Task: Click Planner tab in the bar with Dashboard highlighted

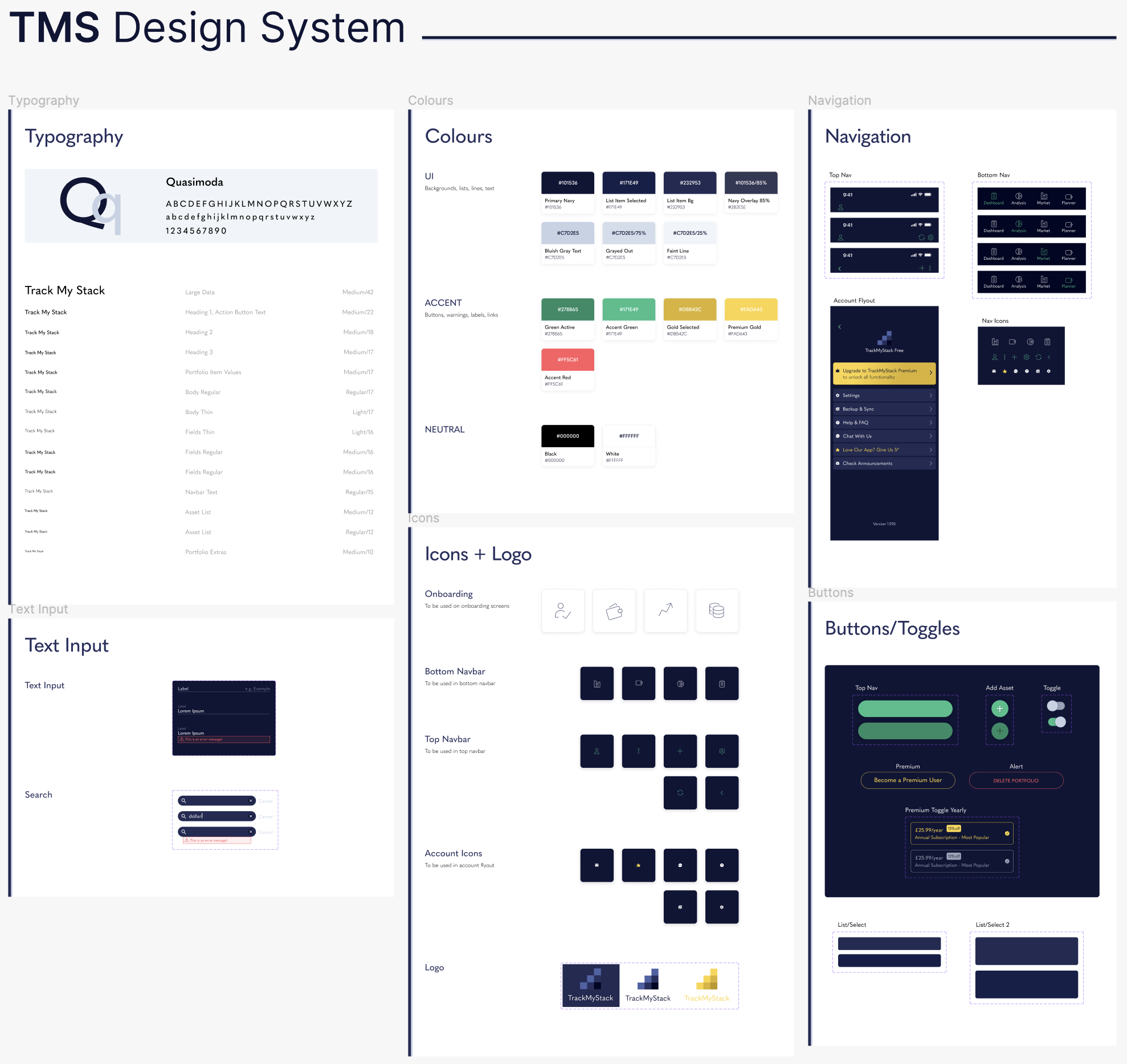Action: (1069, 199)
